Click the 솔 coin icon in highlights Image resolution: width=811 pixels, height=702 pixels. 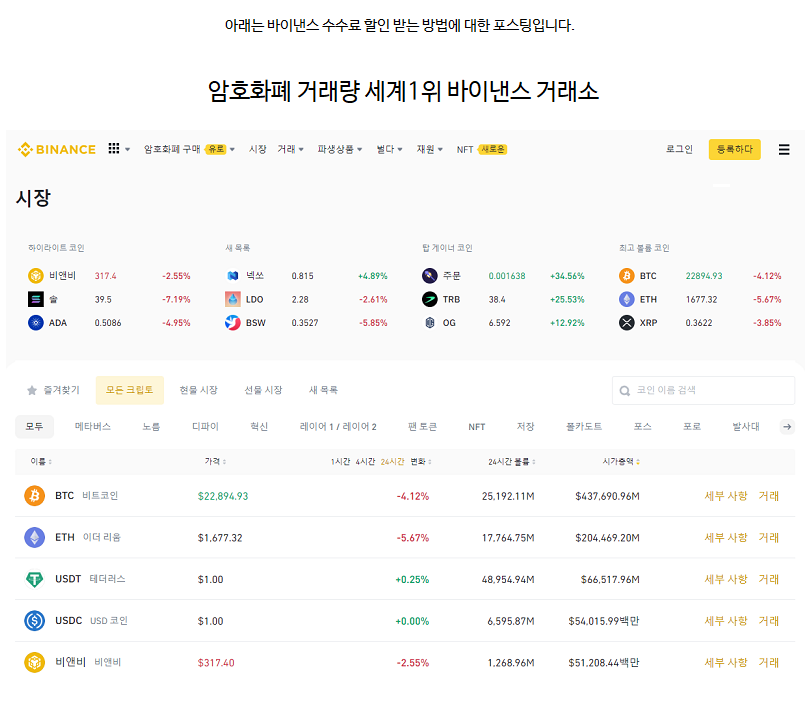36,299
